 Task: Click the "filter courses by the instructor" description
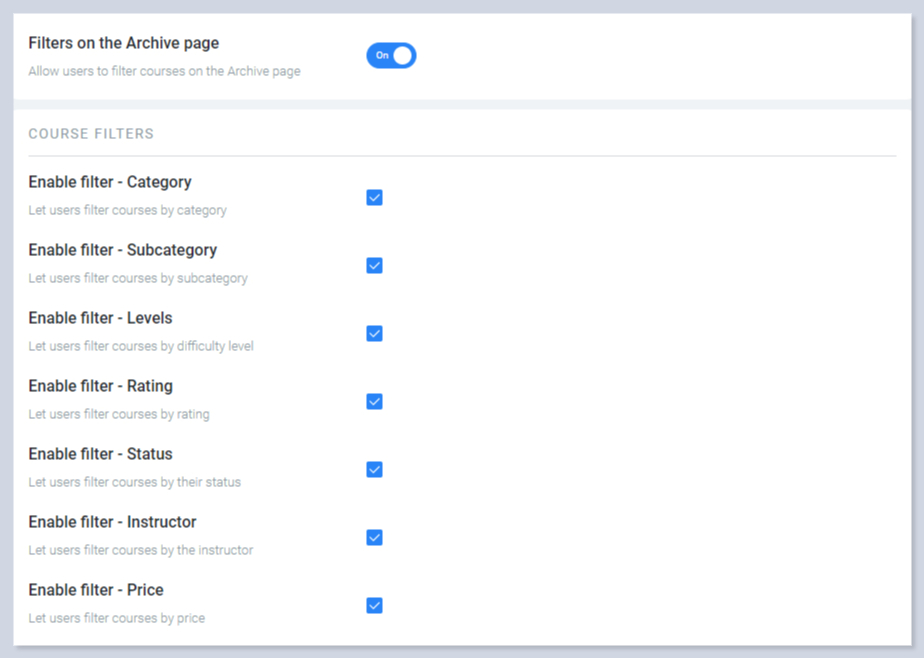pyautogui.click(x=141, y=550)
